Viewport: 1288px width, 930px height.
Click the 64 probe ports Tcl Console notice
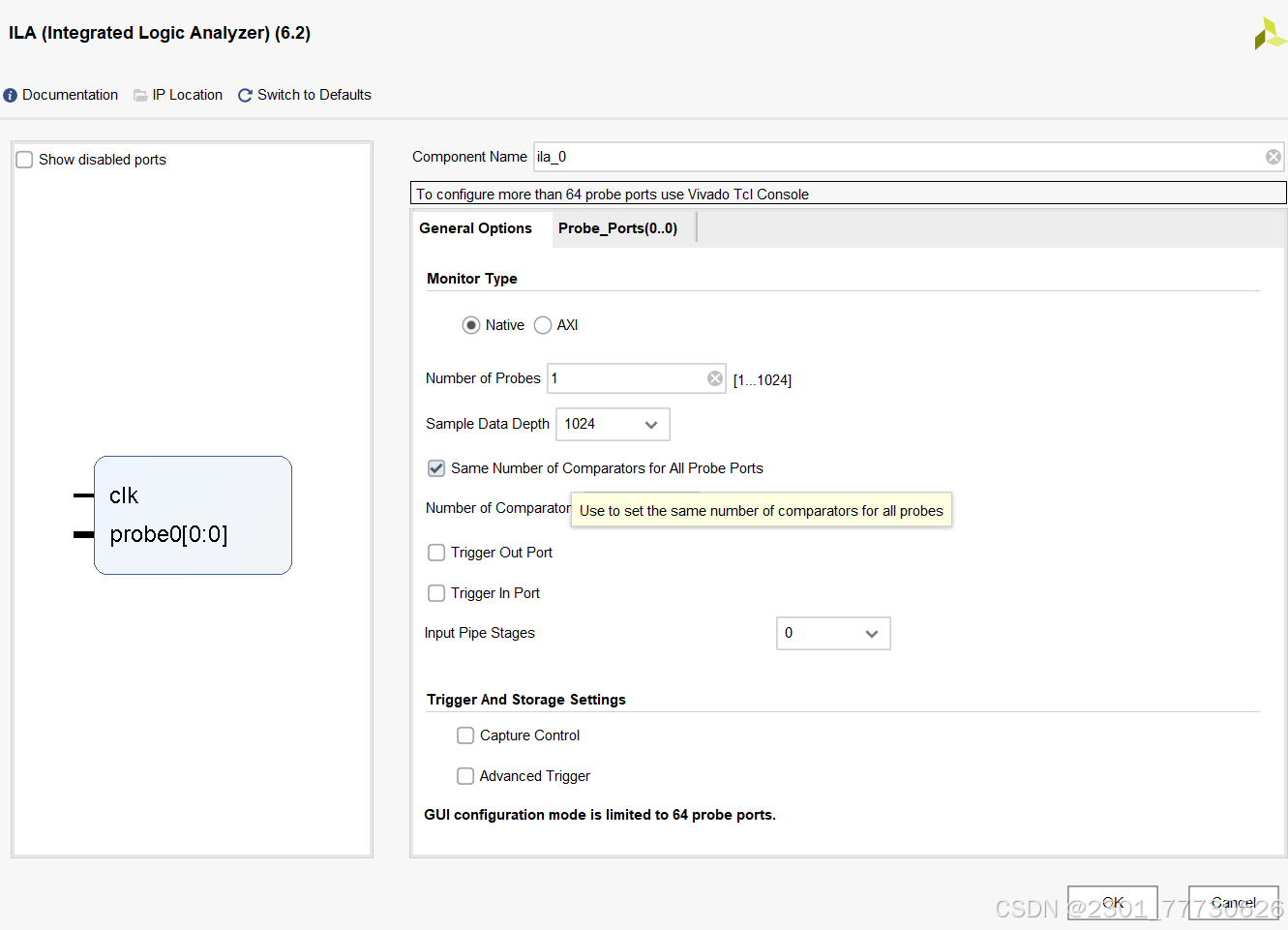(x=848, y=194)
